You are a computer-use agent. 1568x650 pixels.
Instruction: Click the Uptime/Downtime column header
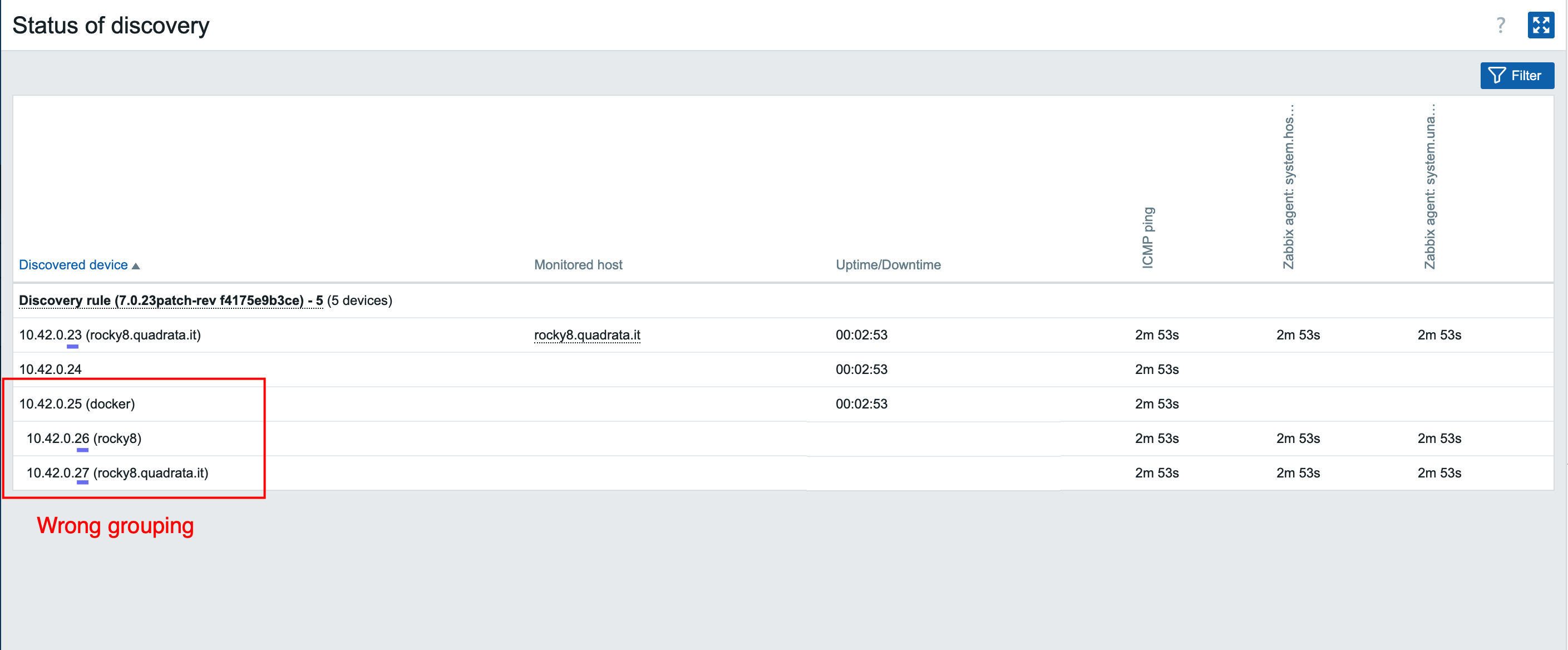(887, 265)
